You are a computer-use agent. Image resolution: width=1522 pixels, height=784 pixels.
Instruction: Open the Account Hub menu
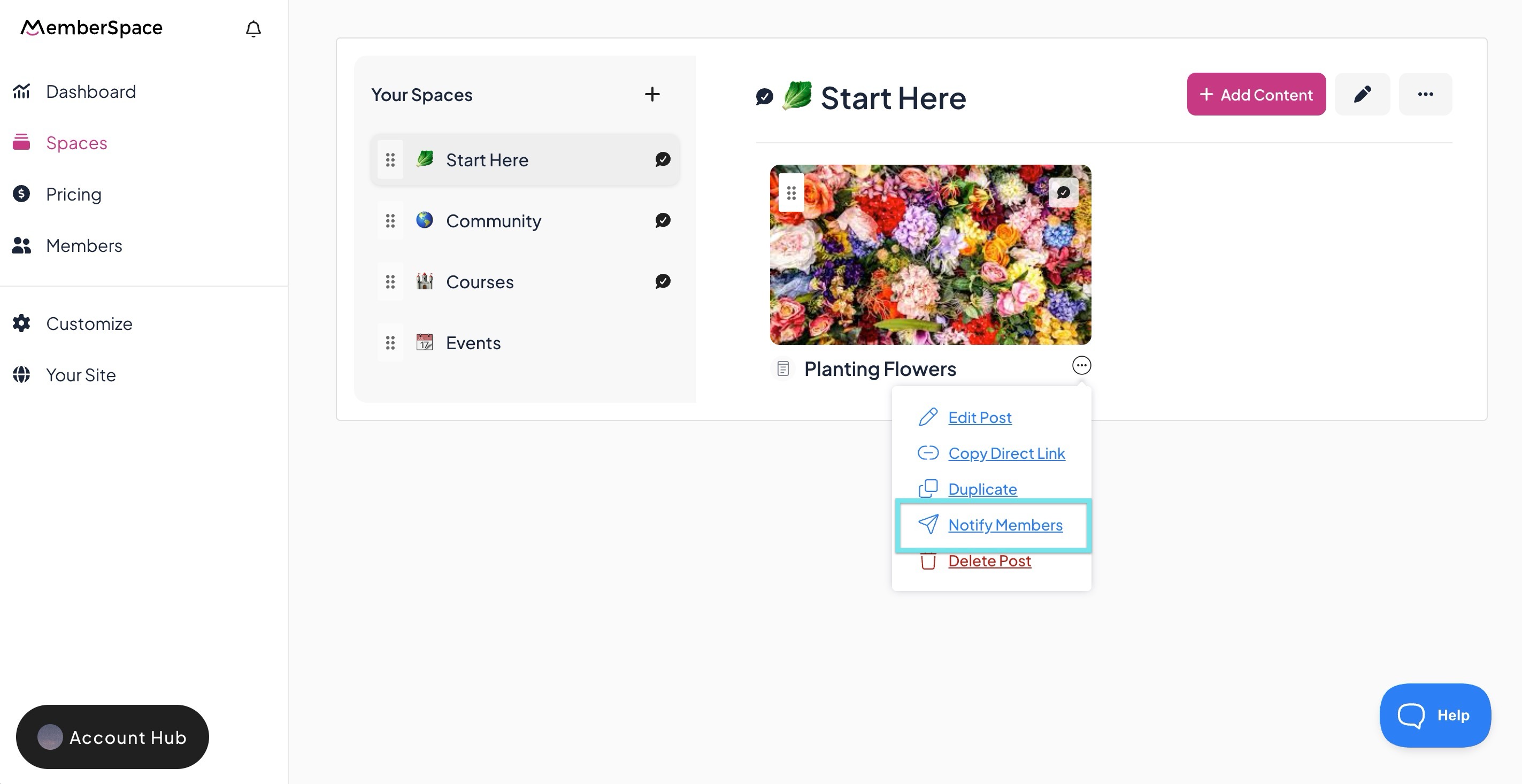tap(112, 737)
